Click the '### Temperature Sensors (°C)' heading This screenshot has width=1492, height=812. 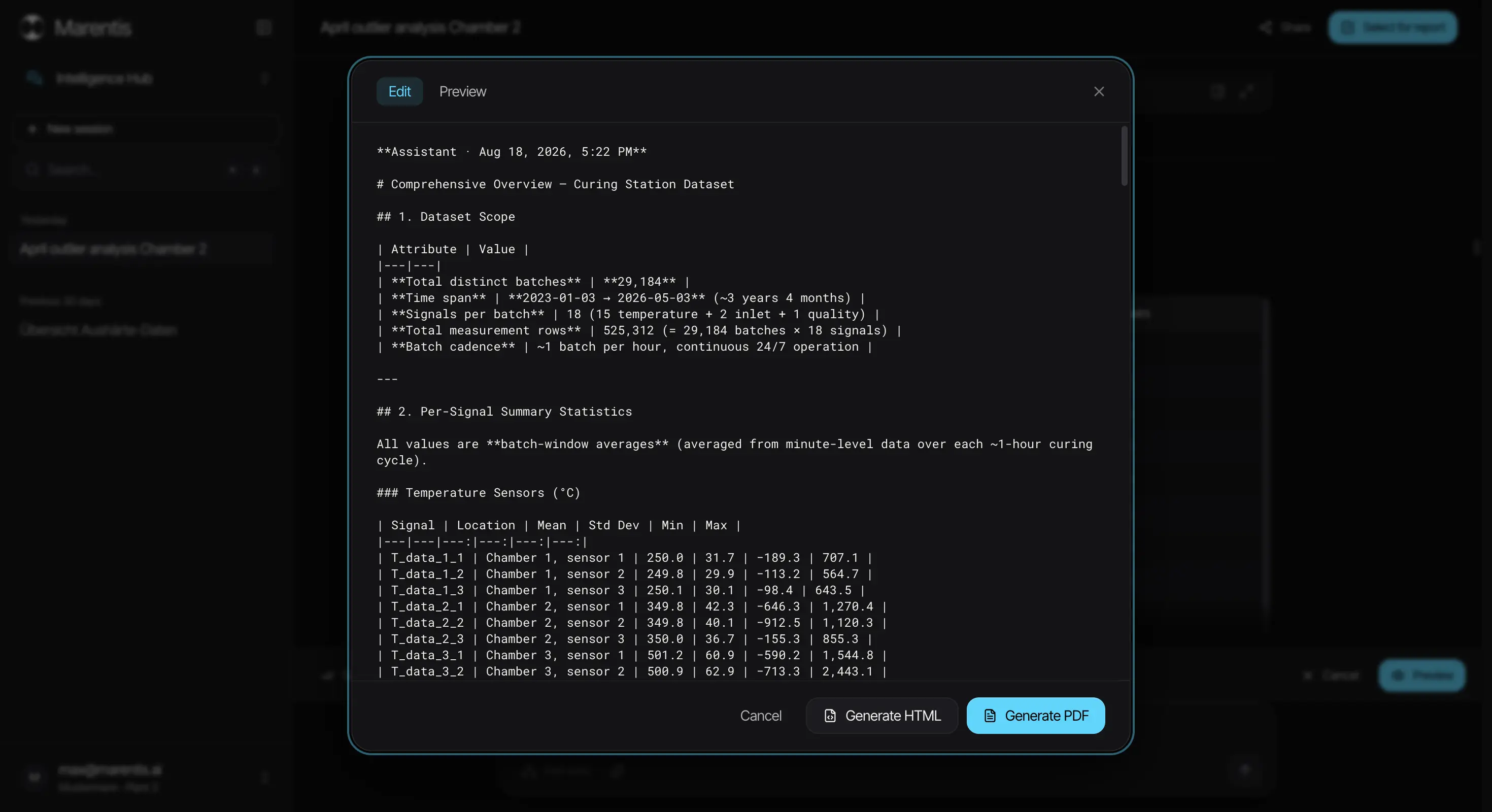tap(479, 492)
